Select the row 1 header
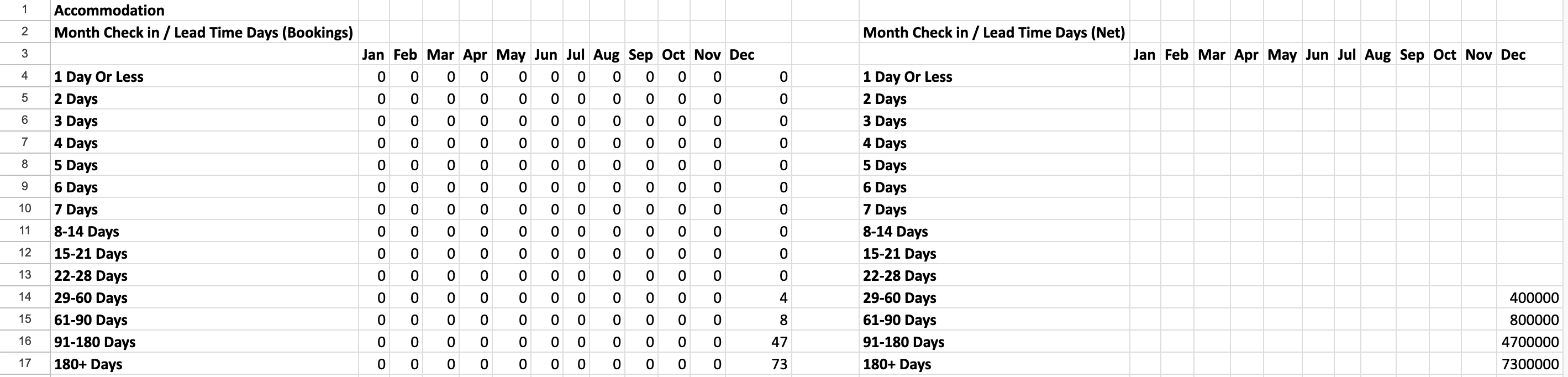 (x=24, y=10)
